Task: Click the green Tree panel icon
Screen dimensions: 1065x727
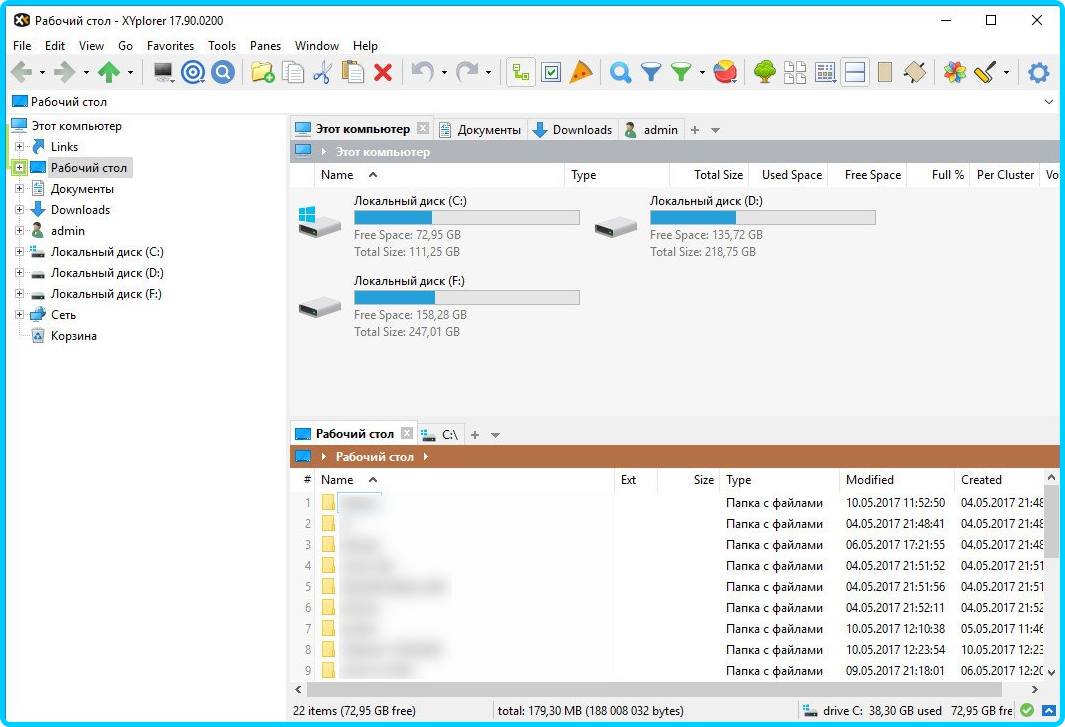Action: click(764, 72)
